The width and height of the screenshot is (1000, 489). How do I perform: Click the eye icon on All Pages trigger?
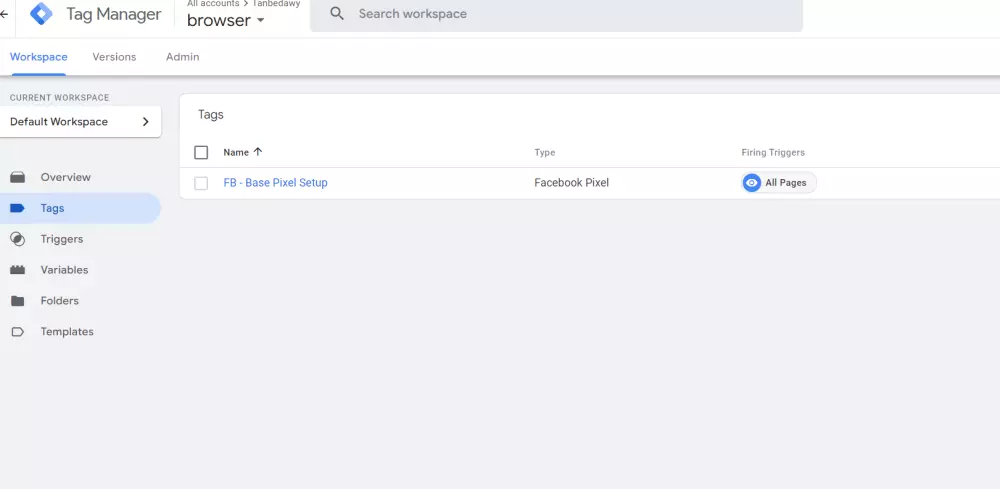tap(752, 183)
